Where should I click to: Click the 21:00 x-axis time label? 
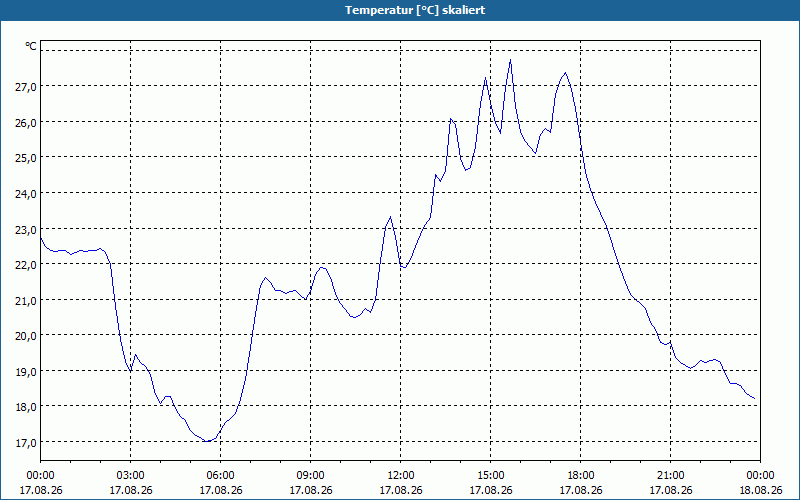(670, 476)
